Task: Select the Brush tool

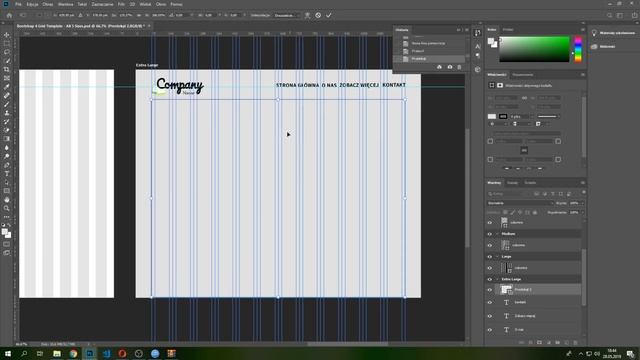Action: click(7, 104)
